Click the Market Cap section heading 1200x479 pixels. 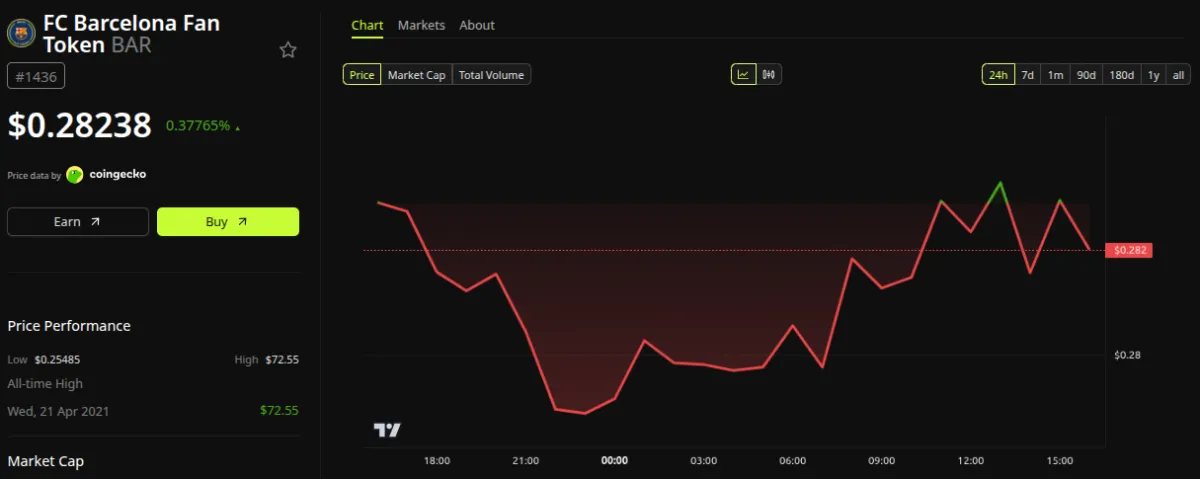coord(46,461)
